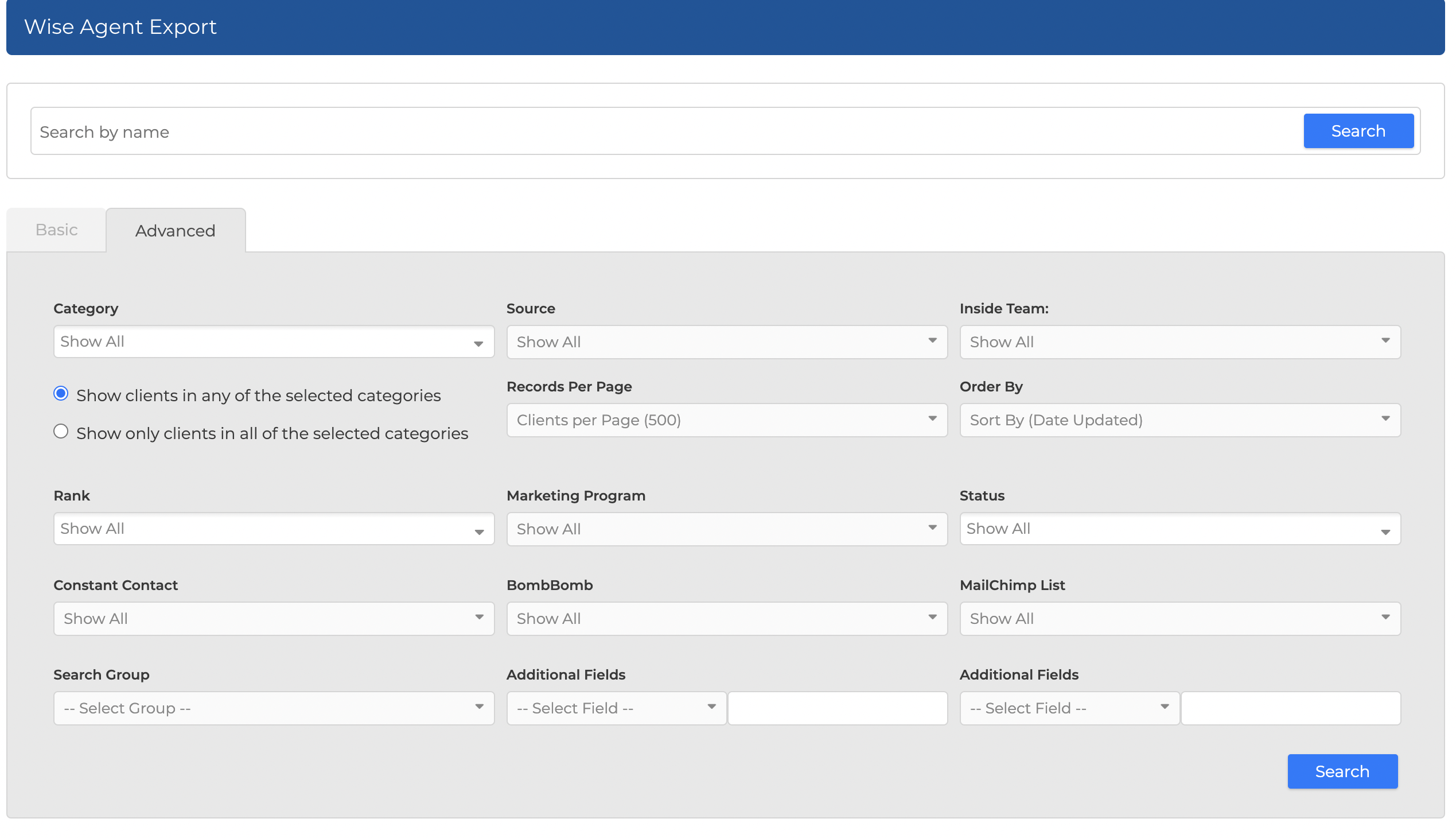Open the Inside Team dropdown
1456x838 pixels.
click(1179, 342)
